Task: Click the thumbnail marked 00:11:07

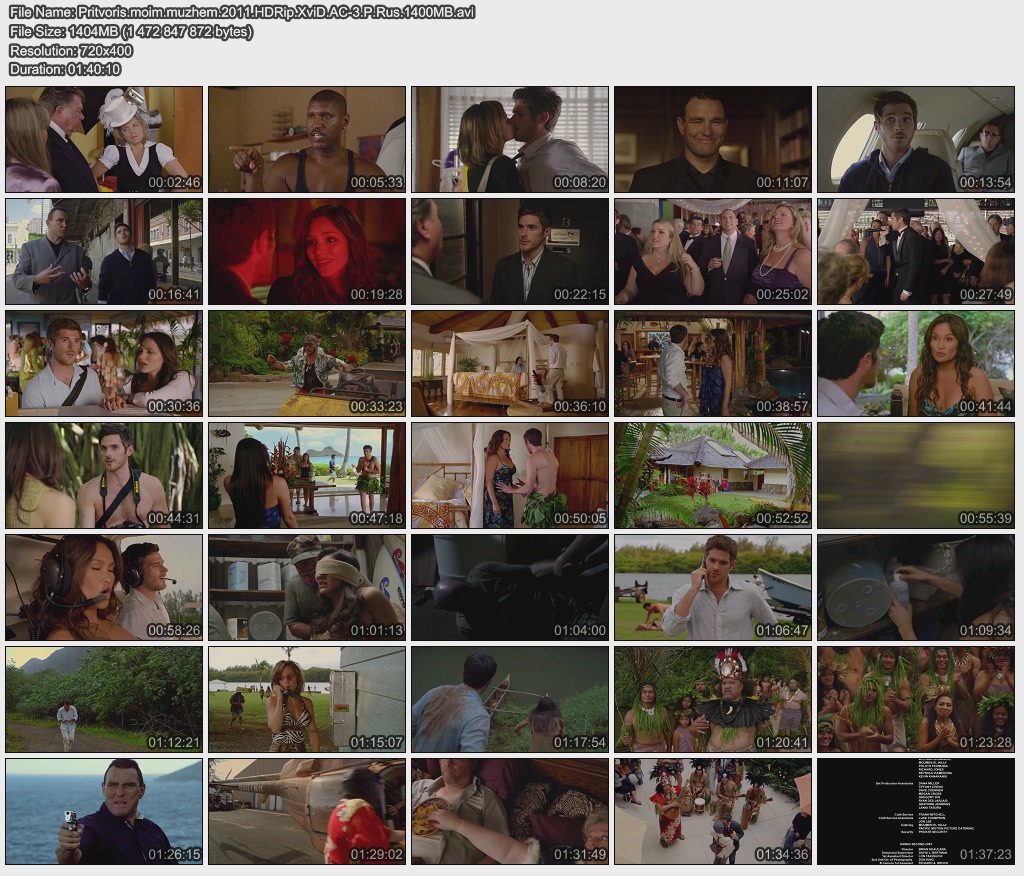Action: (712, 140)
